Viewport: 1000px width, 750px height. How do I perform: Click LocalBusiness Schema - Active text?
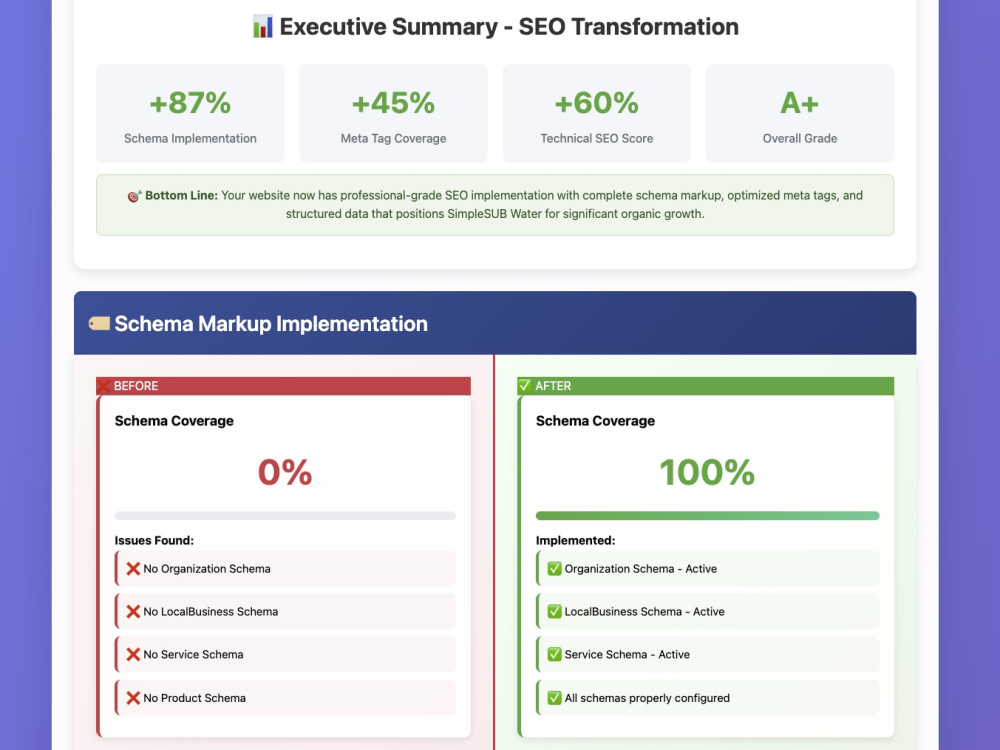(644, 612)
